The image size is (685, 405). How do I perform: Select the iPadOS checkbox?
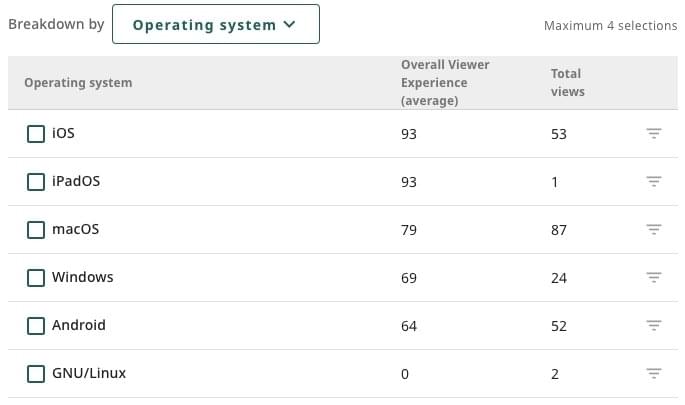click(36, 182)
